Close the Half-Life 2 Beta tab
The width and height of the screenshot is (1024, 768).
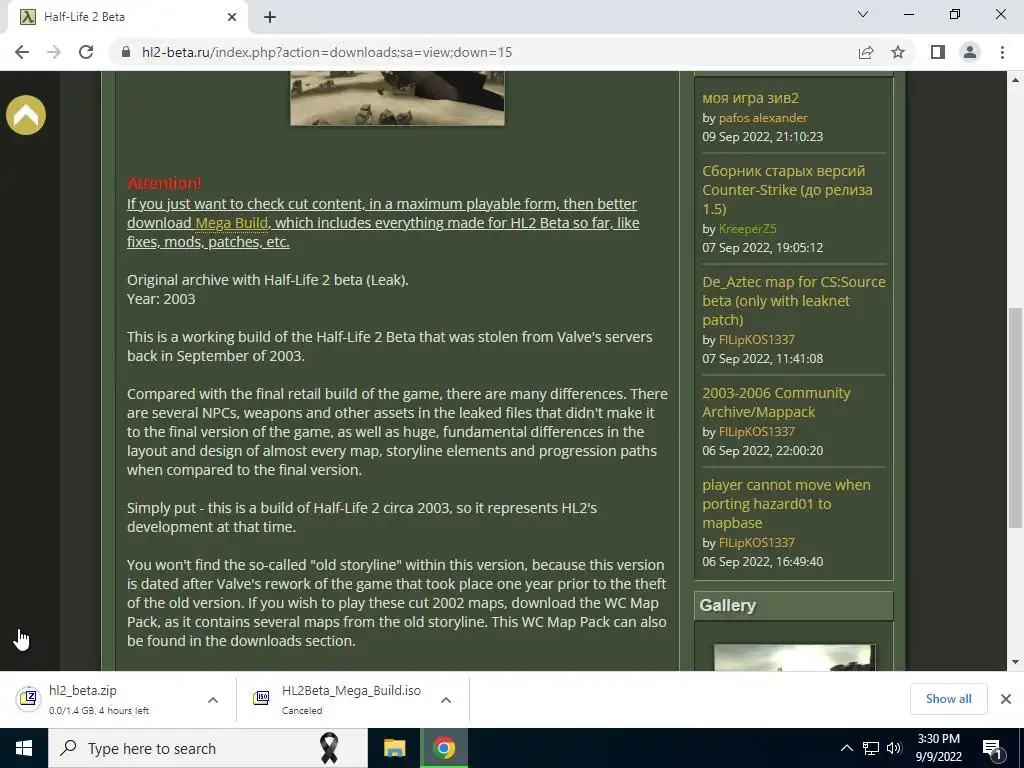[232, 17]
